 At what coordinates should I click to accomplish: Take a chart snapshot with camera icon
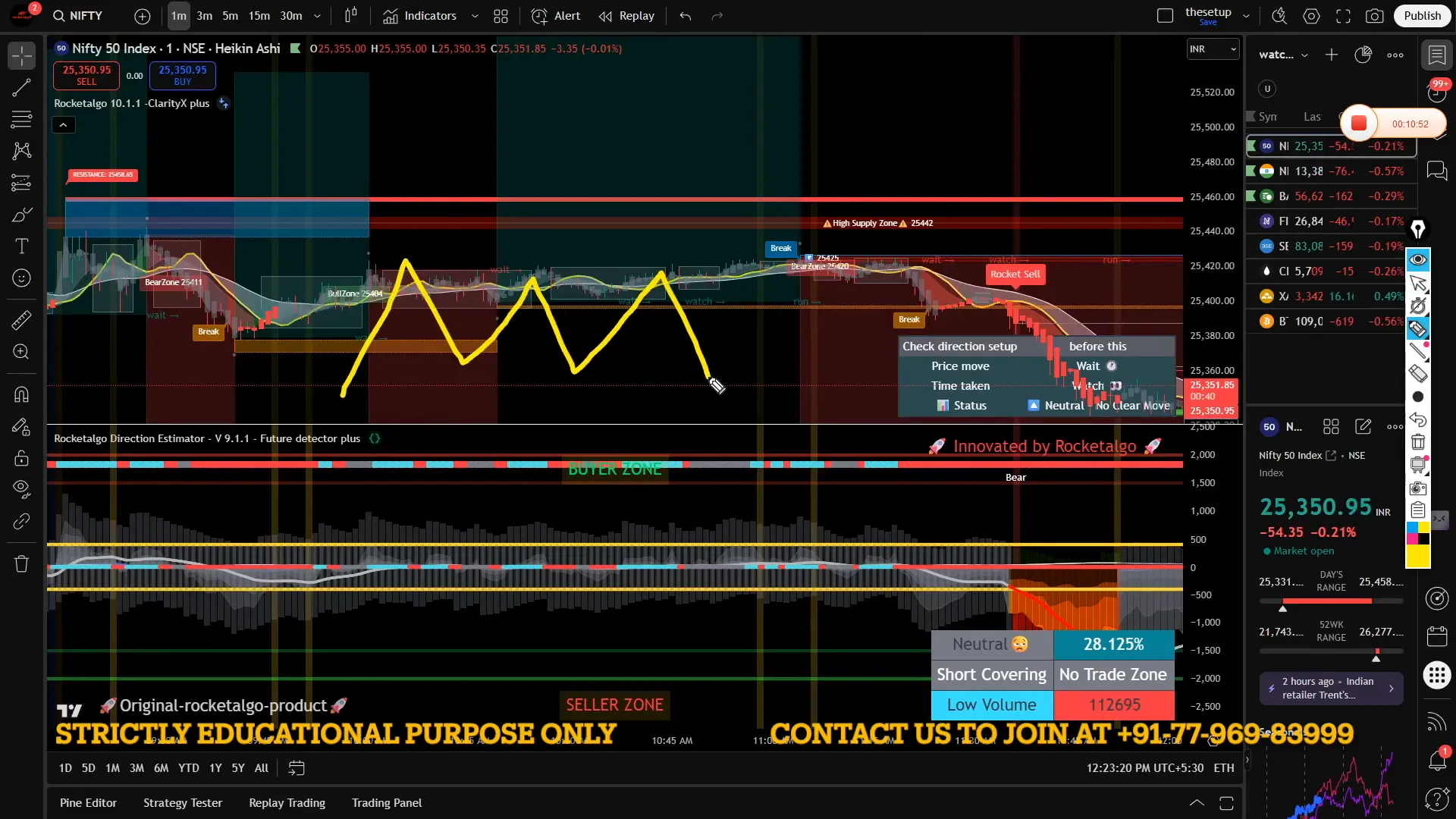click(x=1374, y=16)
